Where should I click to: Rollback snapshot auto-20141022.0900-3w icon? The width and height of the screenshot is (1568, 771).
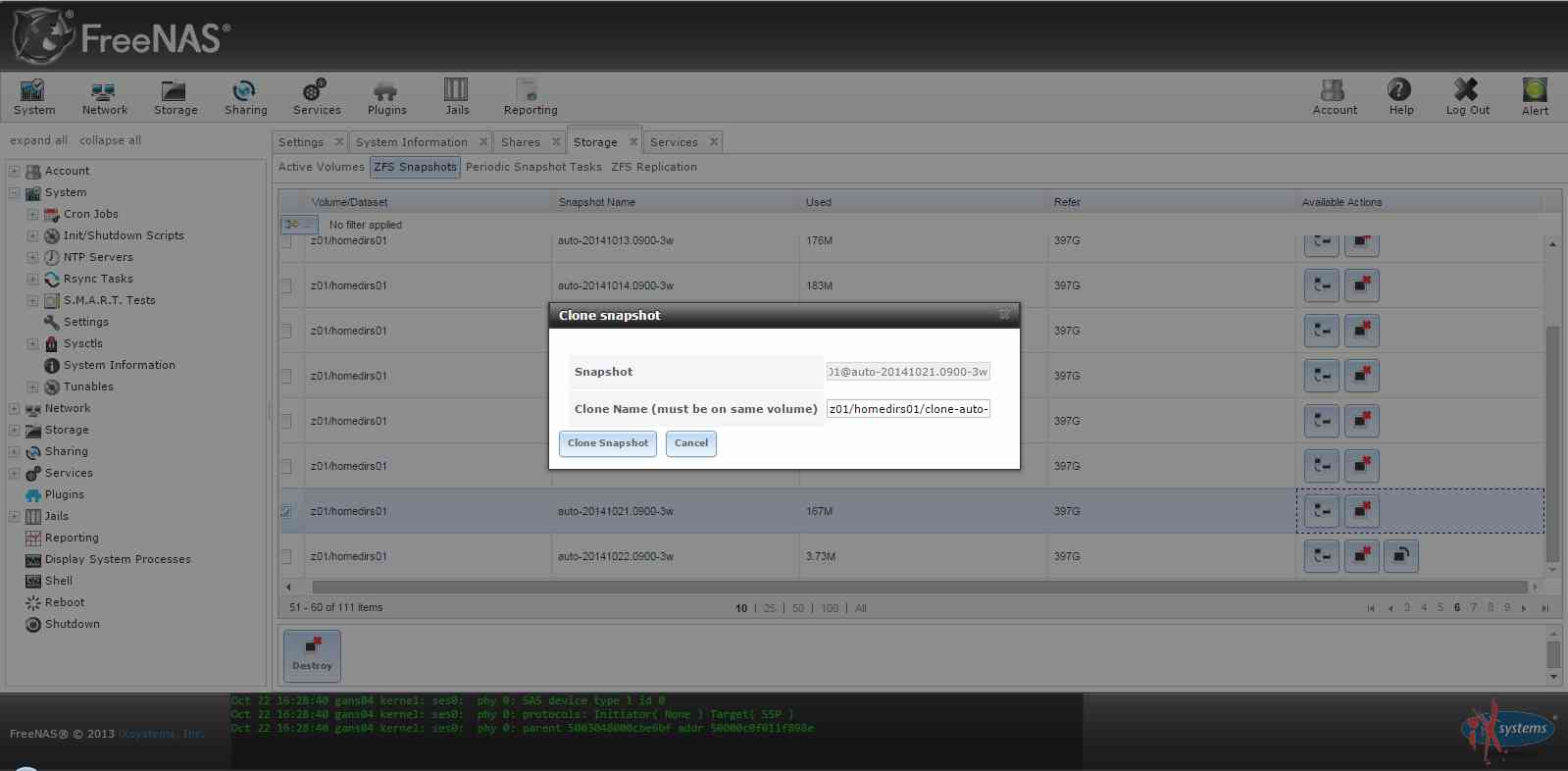pos(1401,556)
